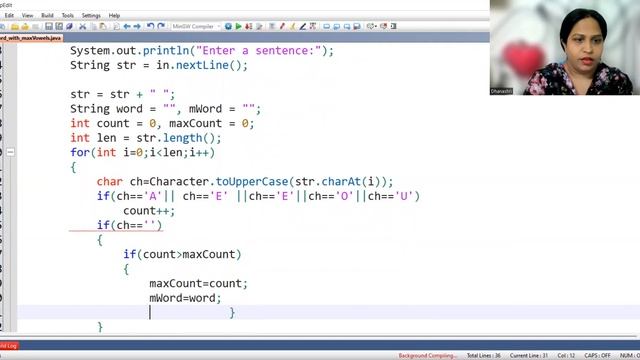Click the Redo icon

coord(161,26)
